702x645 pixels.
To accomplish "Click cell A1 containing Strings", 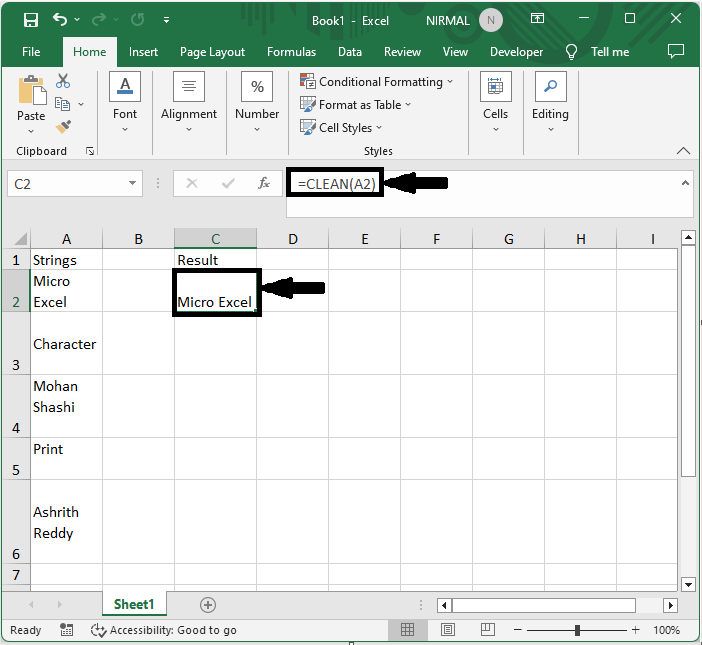I will tap(66, 259).
